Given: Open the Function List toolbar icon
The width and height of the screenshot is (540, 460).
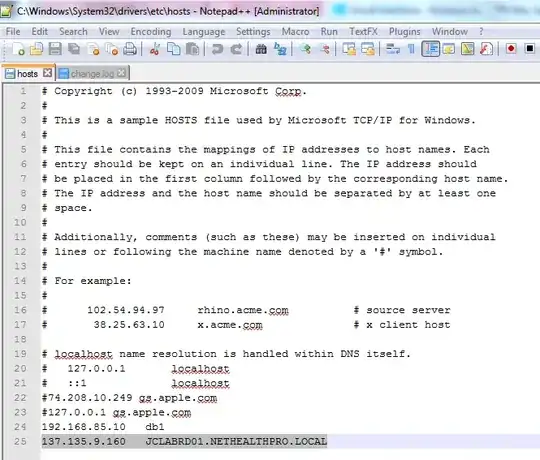Looking at the screenshot, I should [x=486, y=49].
